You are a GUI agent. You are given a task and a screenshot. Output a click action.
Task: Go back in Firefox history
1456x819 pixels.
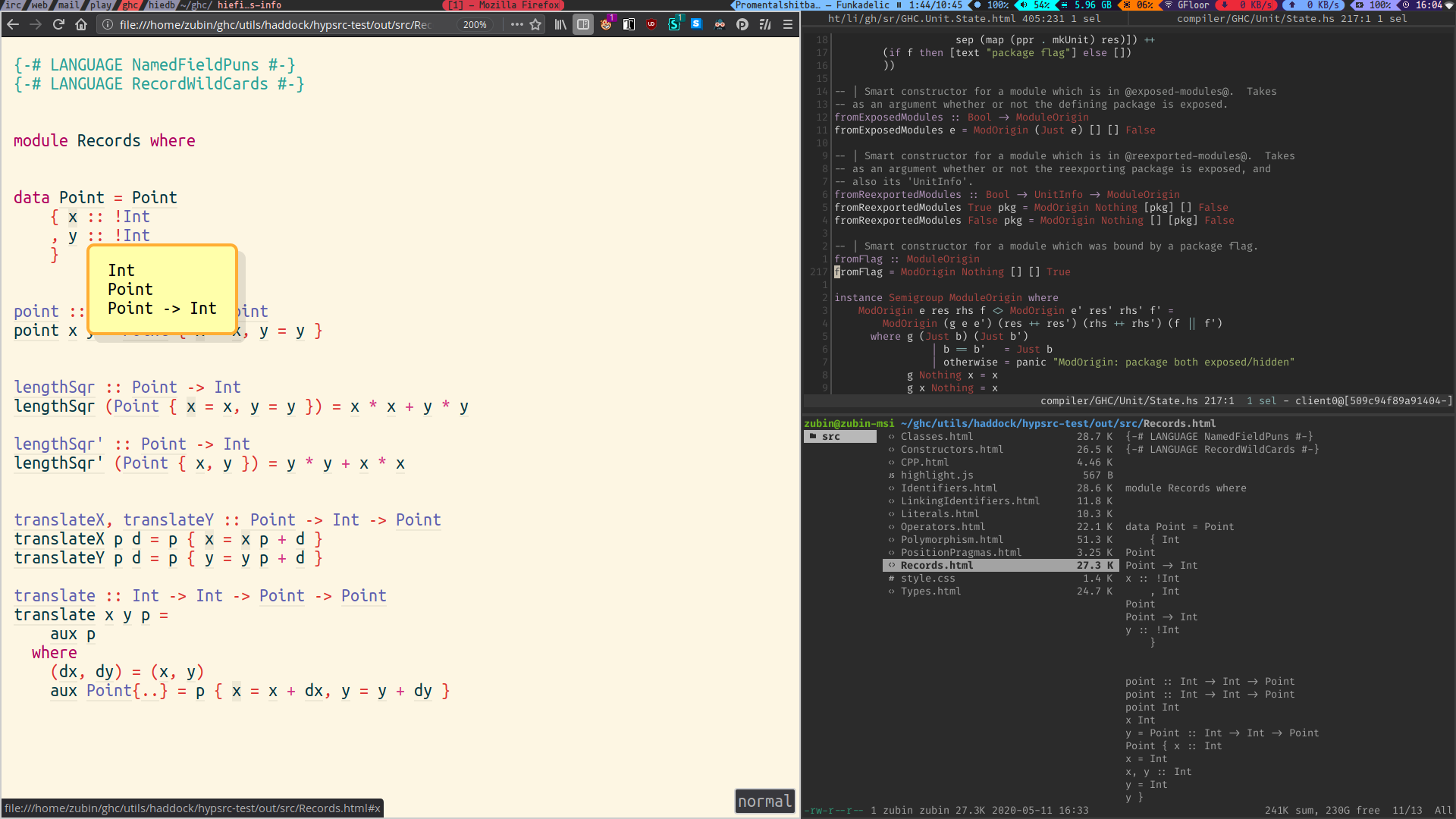click(x=13, y=24)
